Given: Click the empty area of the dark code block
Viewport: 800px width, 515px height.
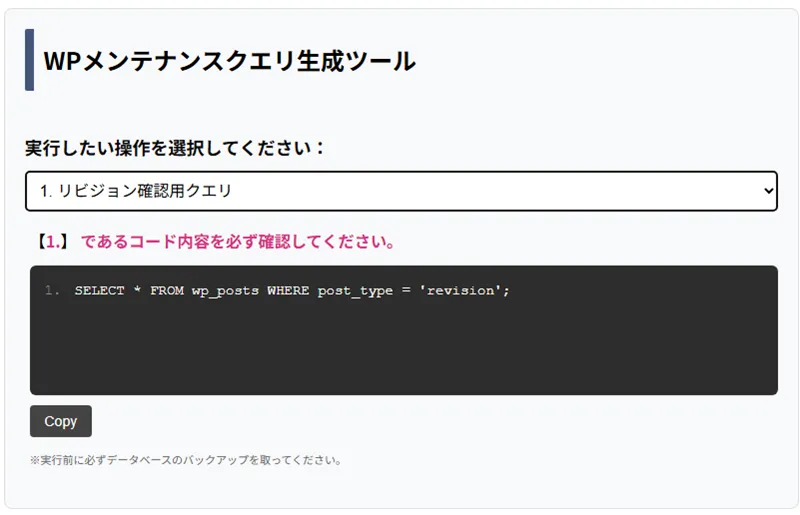Looking at the screenshot, I should point(400,350).
